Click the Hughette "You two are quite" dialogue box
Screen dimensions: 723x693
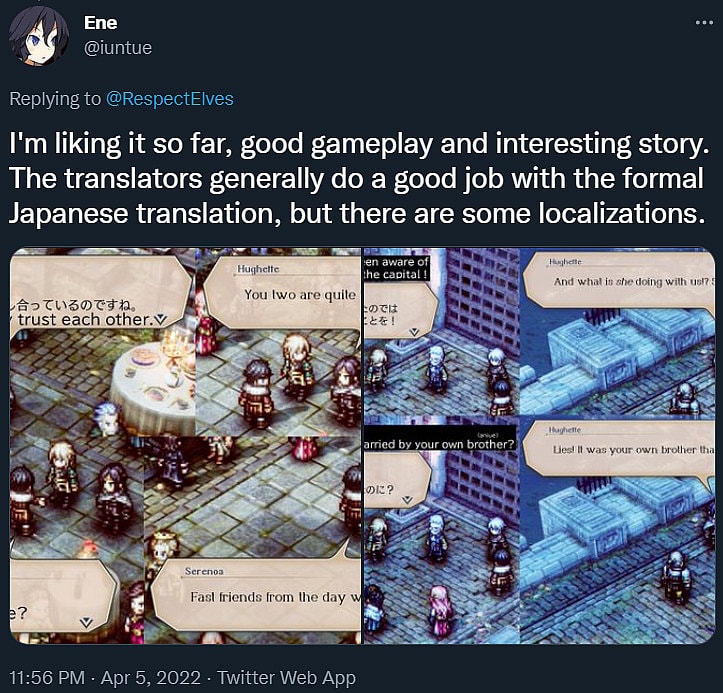(282, 292)
